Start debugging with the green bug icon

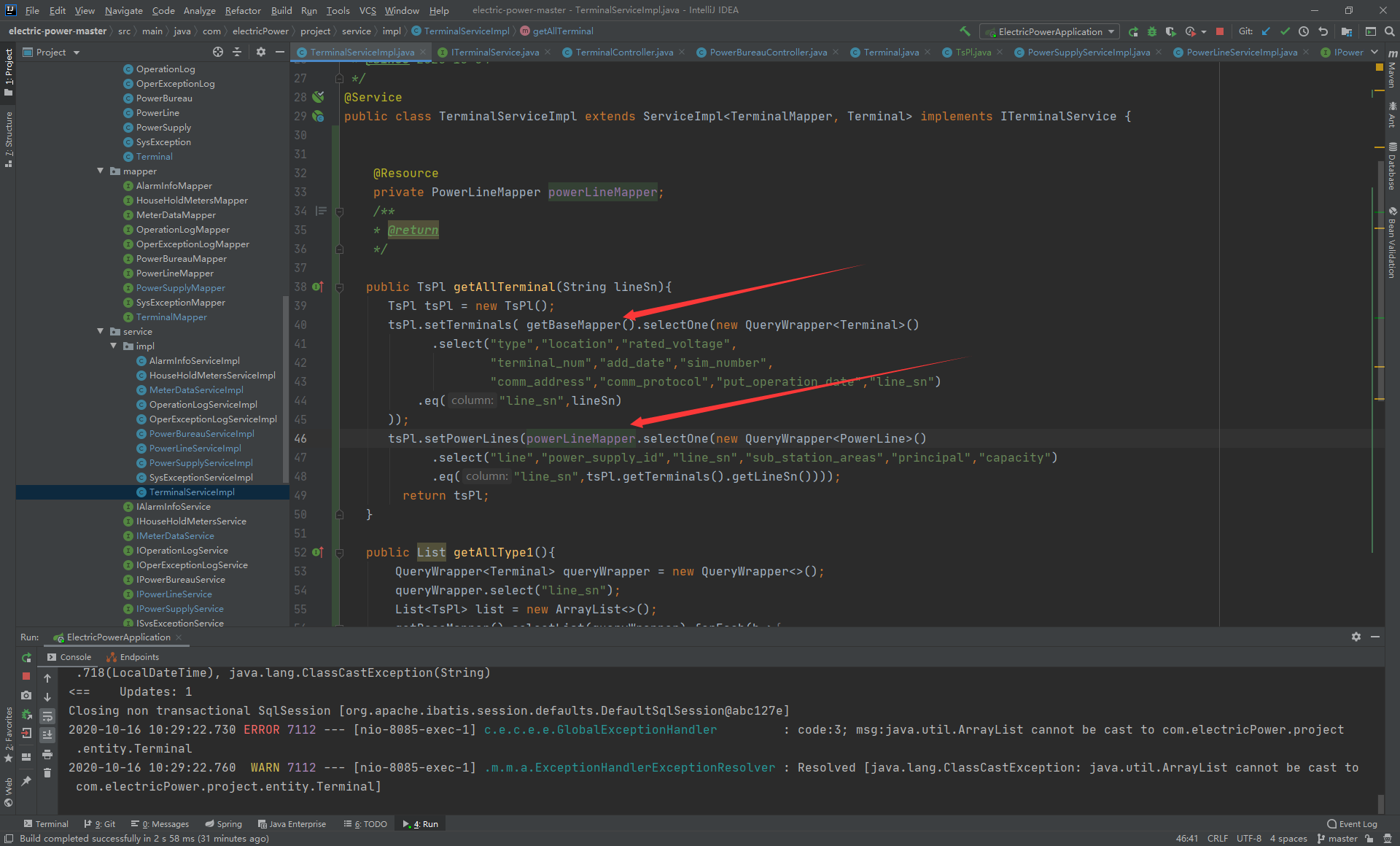coord(1152,31)
